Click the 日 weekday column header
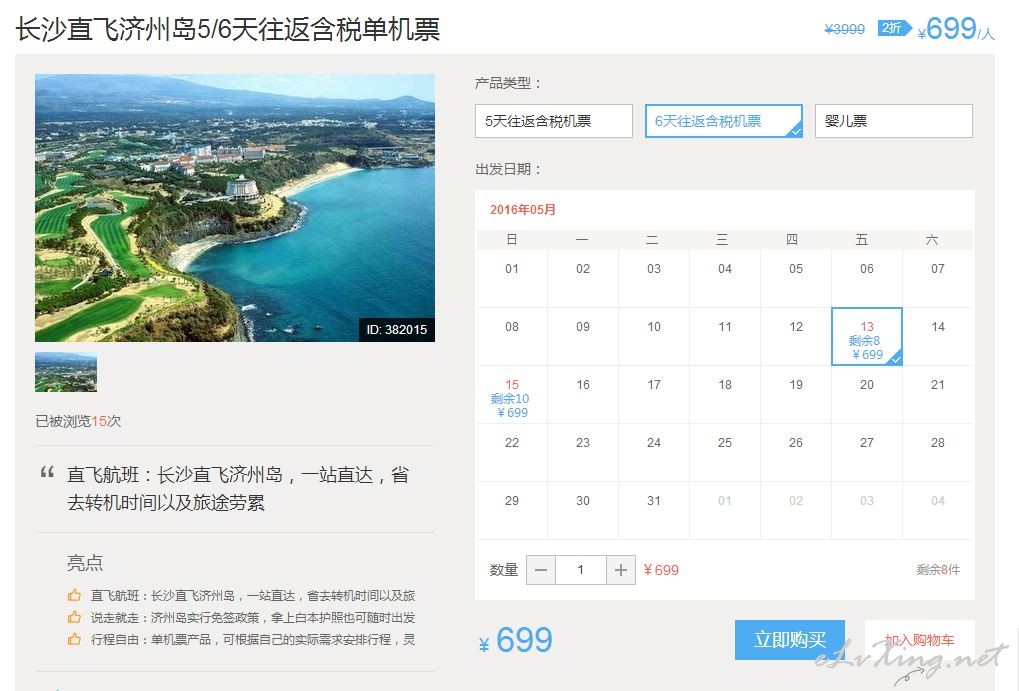The width and height of the screenshot is (1019, 691). [x=511, y=240]
